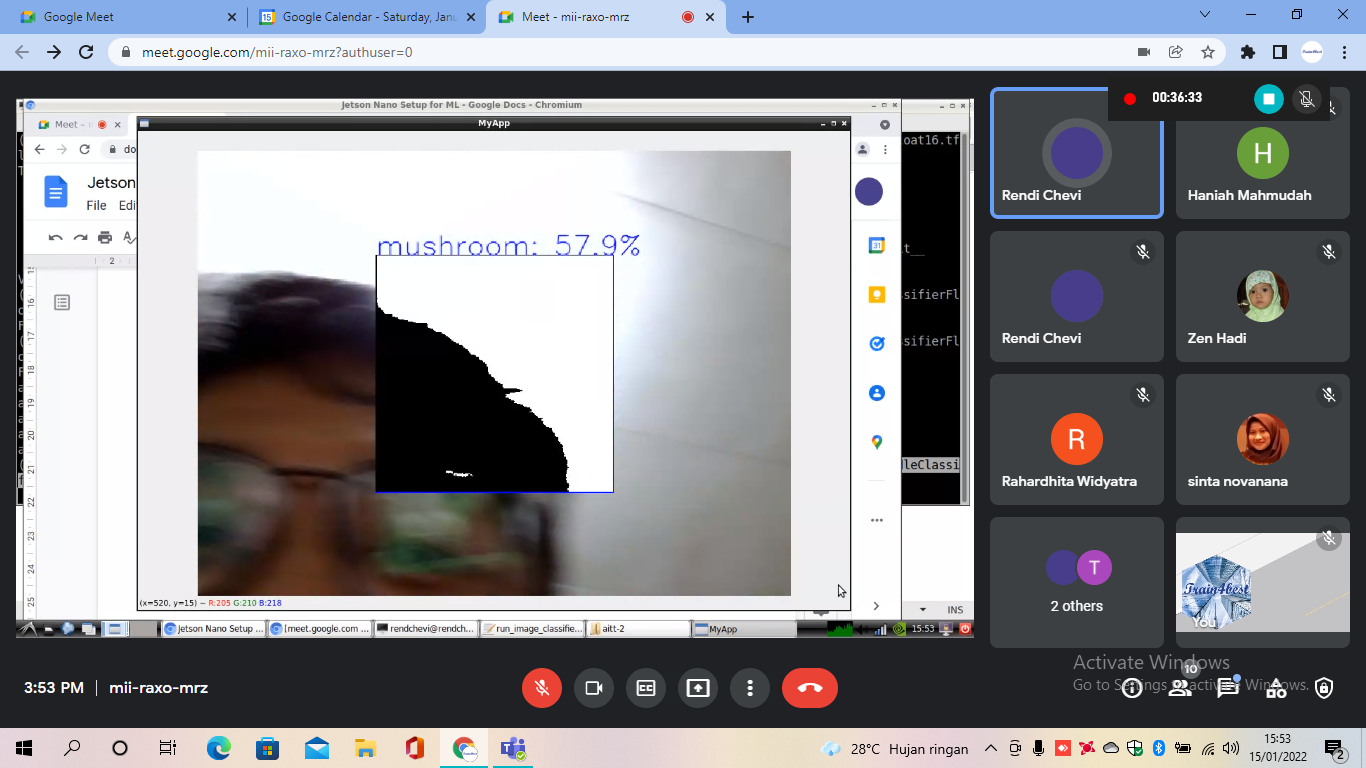This screenshot has height=768, width=1366.
Task: Click the muted mic icon in the recorder bar
Action: pyautogui.click(x=1305, y=98)
